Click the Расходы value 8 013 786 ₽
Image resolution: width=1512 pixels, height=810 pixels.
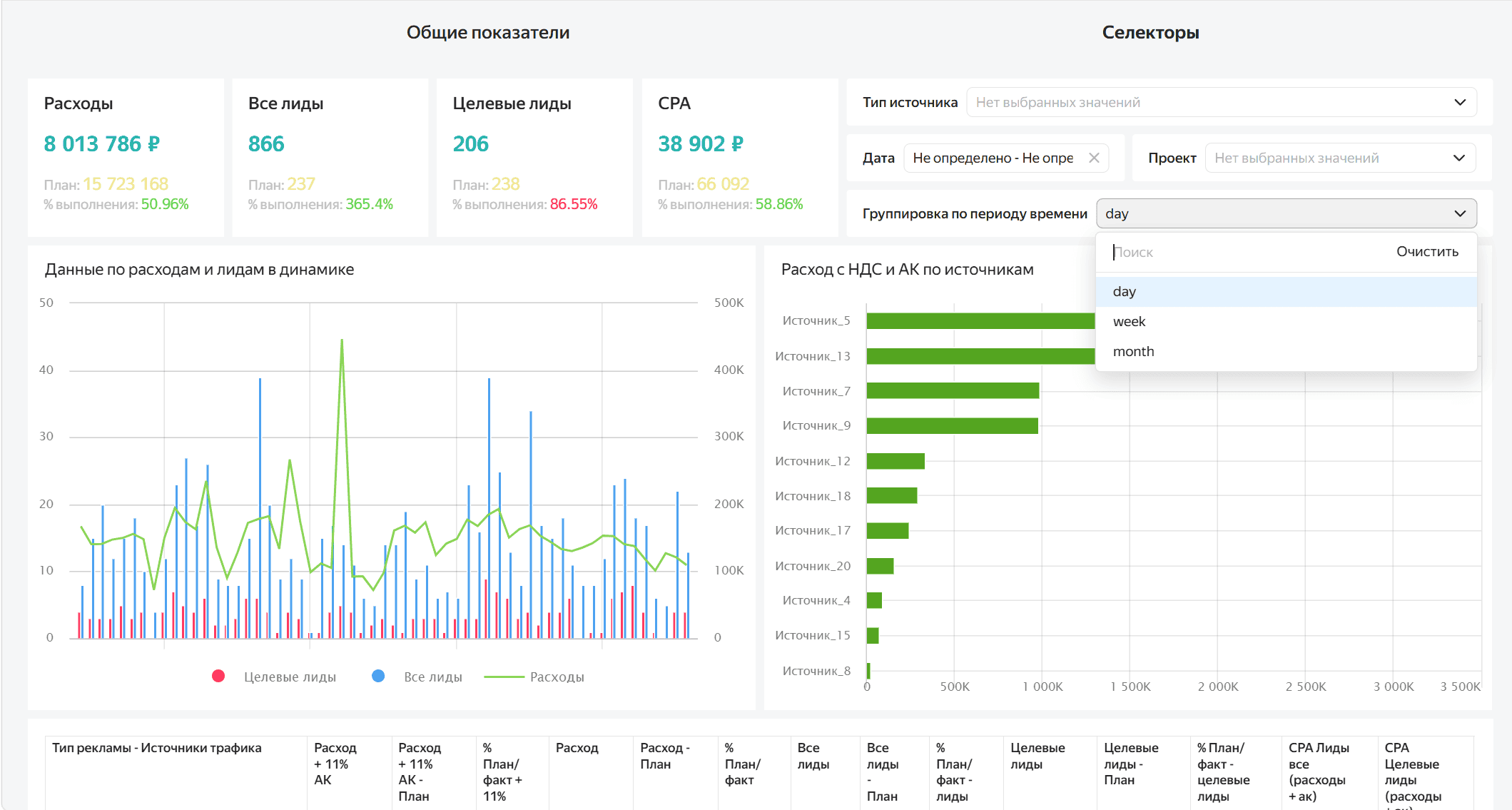pyautogui.click(x=102, y=143)
